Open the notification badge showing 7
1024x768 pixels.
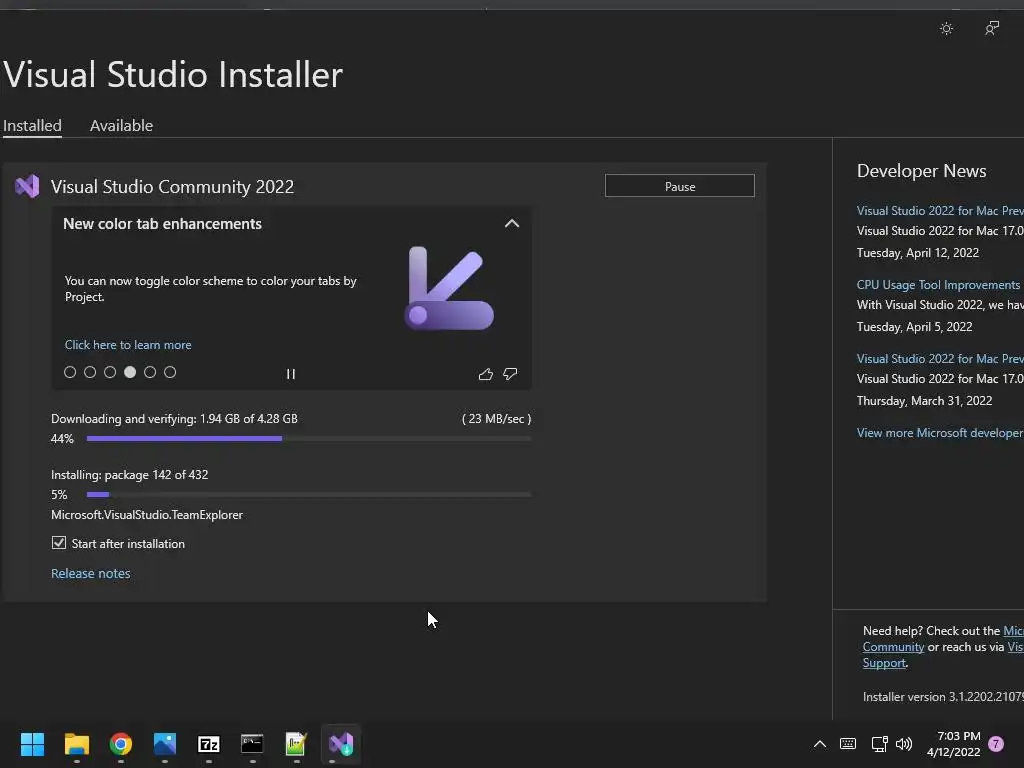996,744
